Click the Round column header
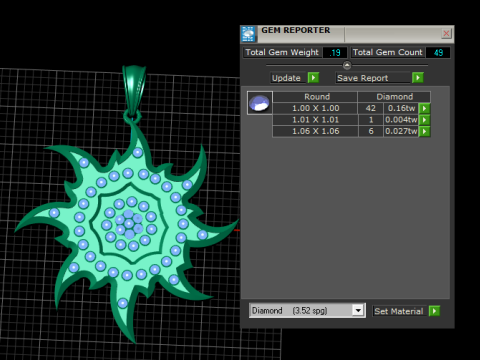480x360 pixels. click(315, 97)
